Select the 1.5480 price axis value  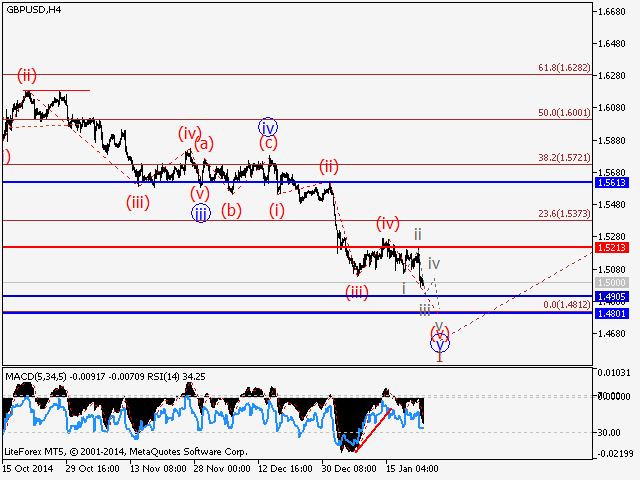(611, 204)
